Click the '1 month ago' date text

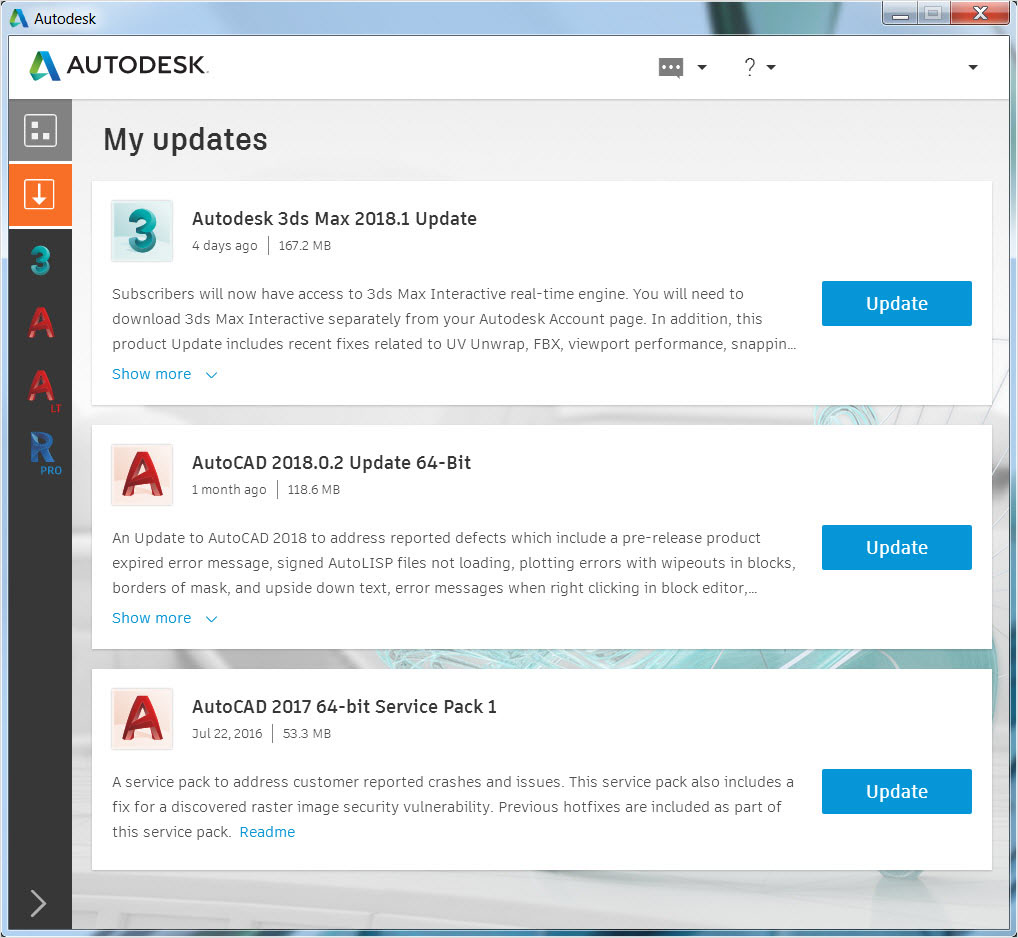(229, 489)
